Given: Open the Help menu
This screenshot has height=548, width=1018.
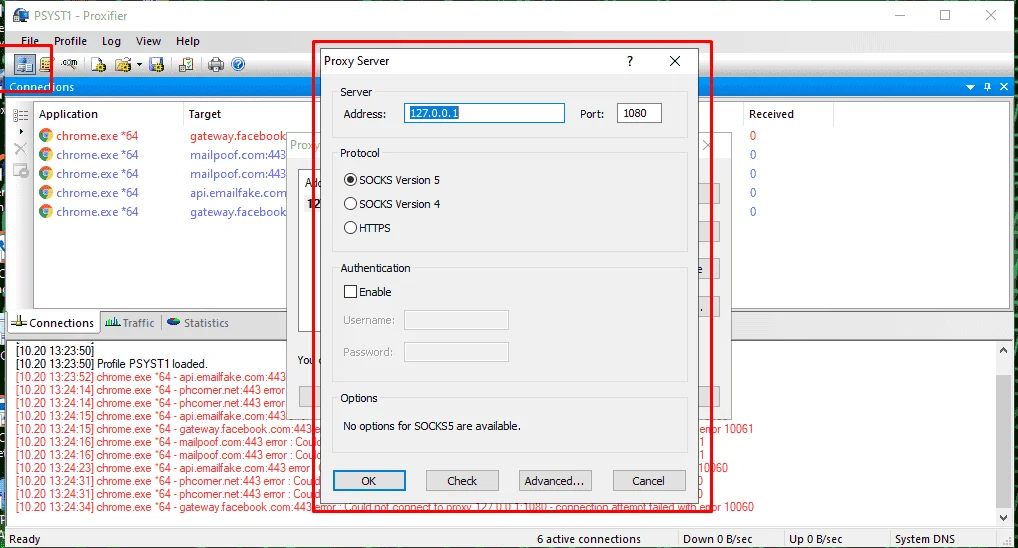Looking at the screenshot, I should [188, 41].
